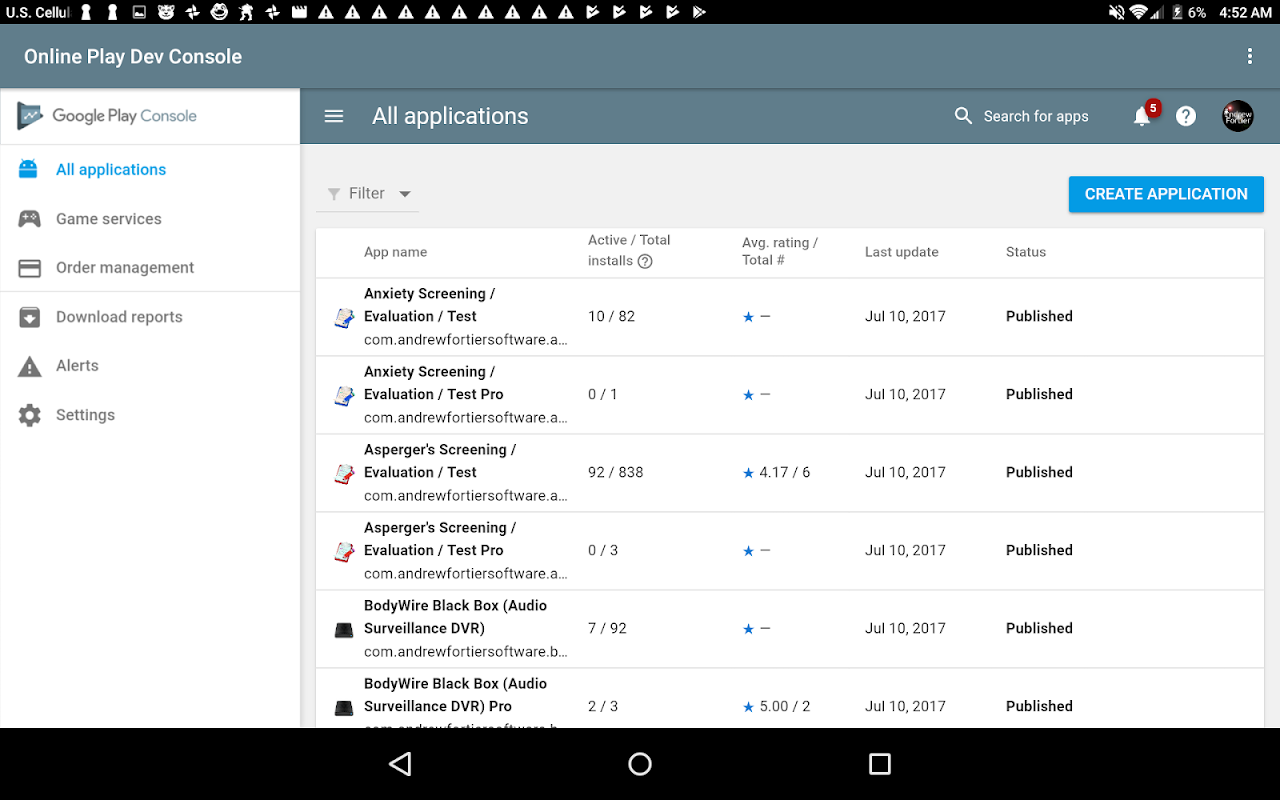Screen dimensions: 1280x800
Task: Click the 0 / 3 installs value
Action: tap(603, 550)
